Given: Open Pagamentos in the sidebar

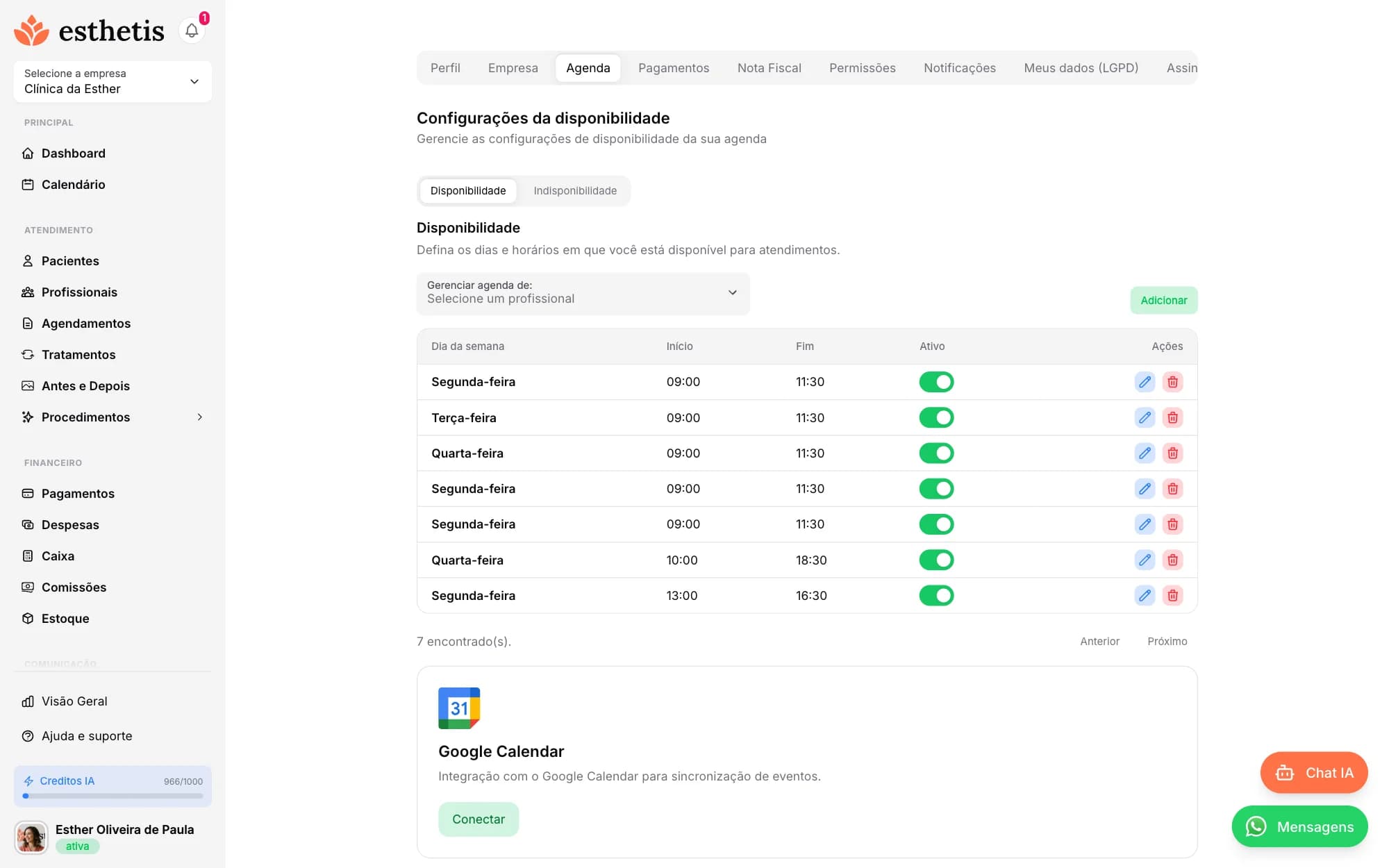Looking at the screenshot, I should pos(78,494).
